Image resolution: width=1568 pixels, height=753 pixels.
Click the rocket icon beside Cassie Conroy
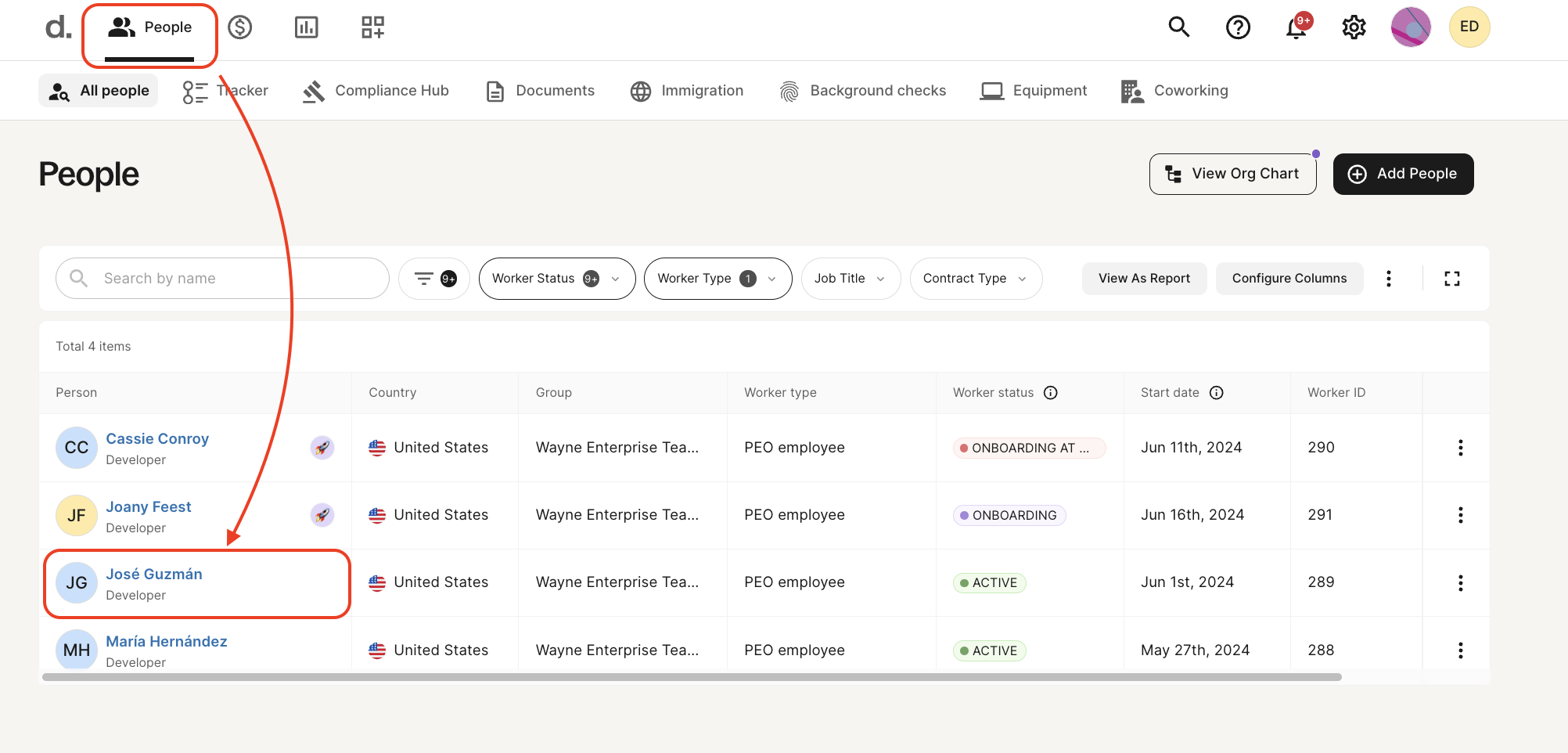(x=322, y=448)
